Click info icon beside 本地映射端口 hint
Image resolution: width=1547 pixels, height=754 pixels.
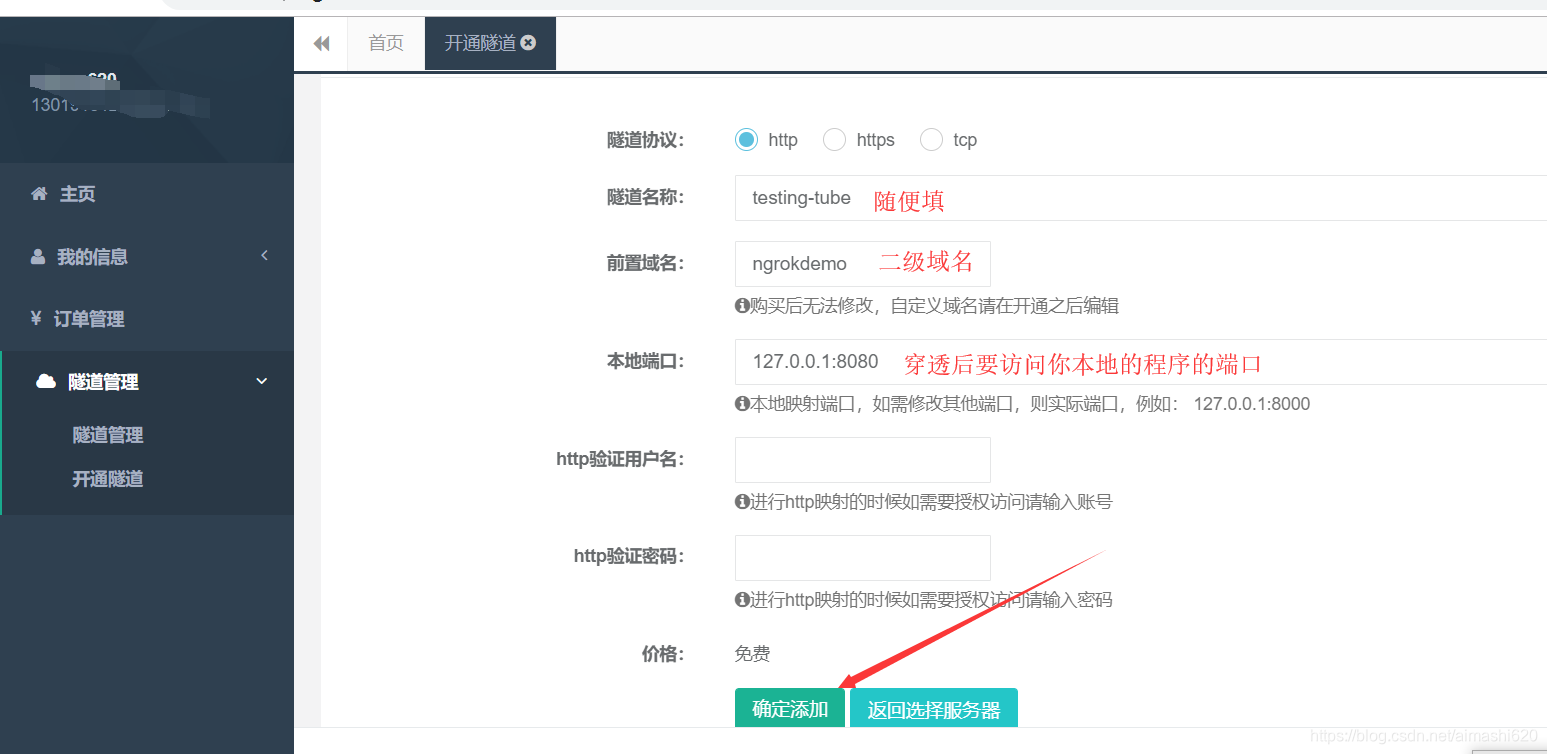742,404
